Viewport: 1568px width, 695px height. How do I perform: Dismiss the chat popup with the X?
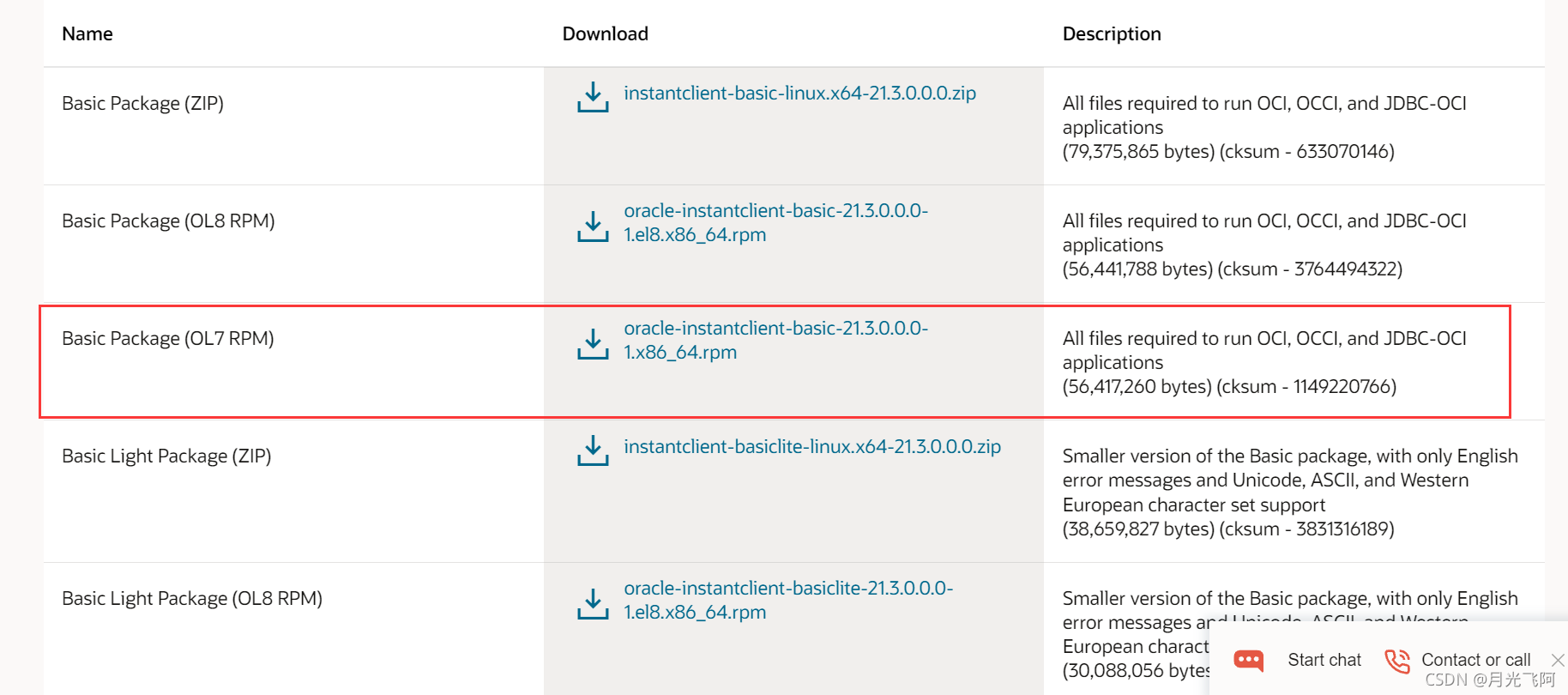pyautogui.click(x=1558, y=660)
